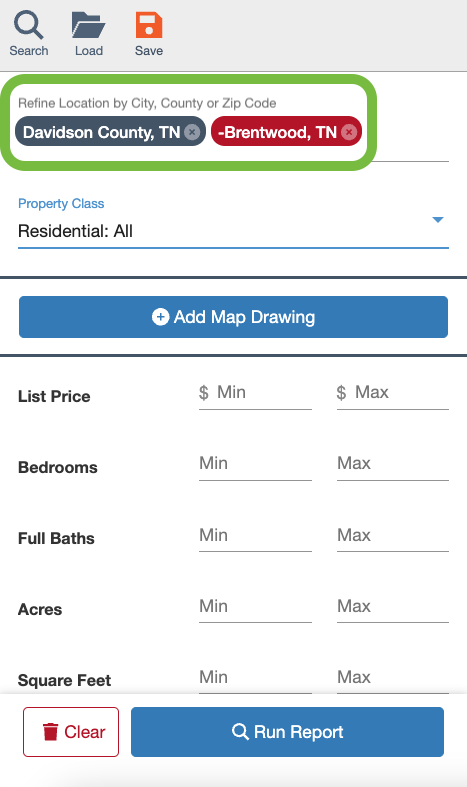Click the red Clear button
The height and width of the screenshot is (787, 467).
point(71,732)
